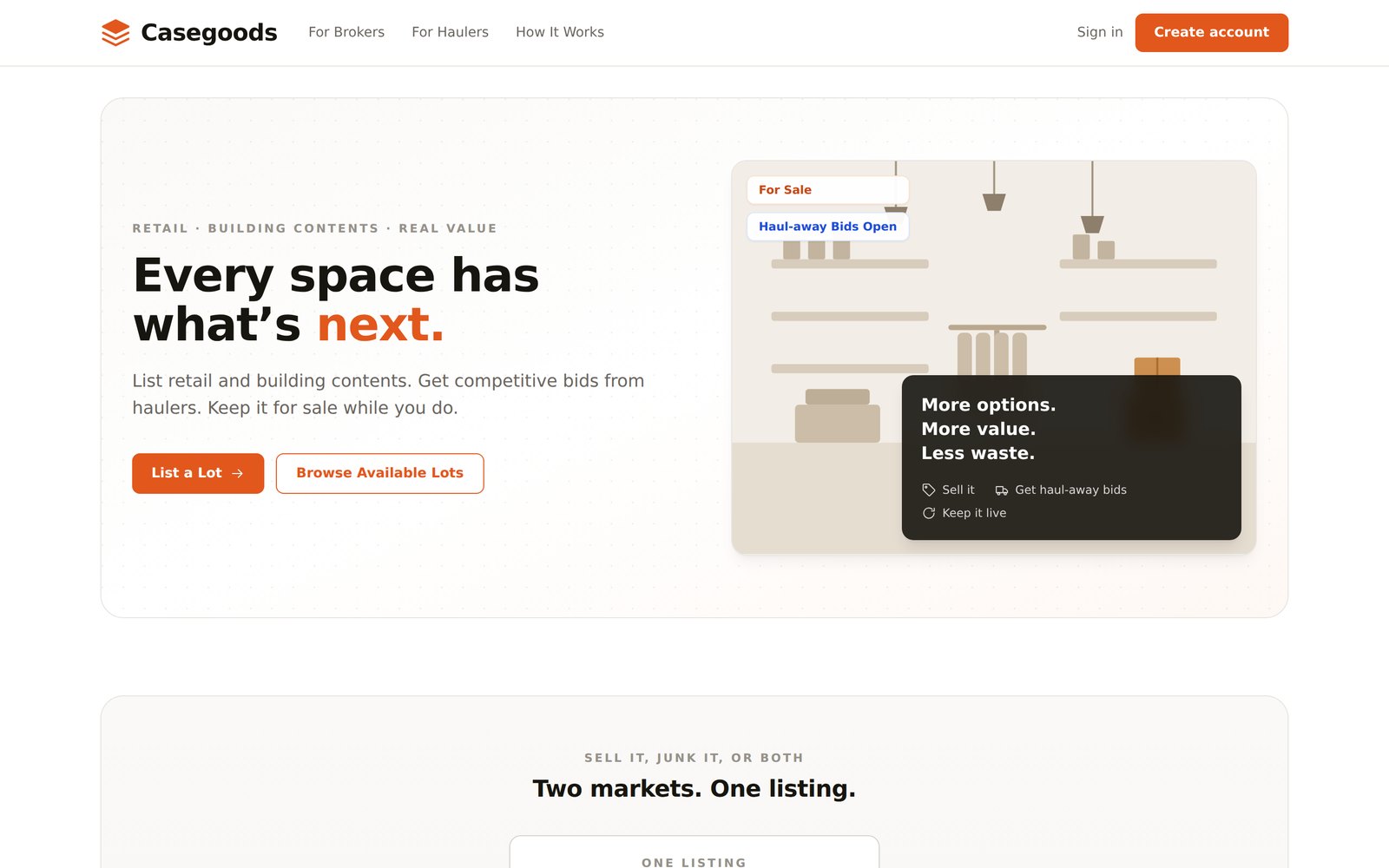Click the 'Keep it live' text
The height and width of the screenshot is (868, 1389).
click(x=974, y=513)
